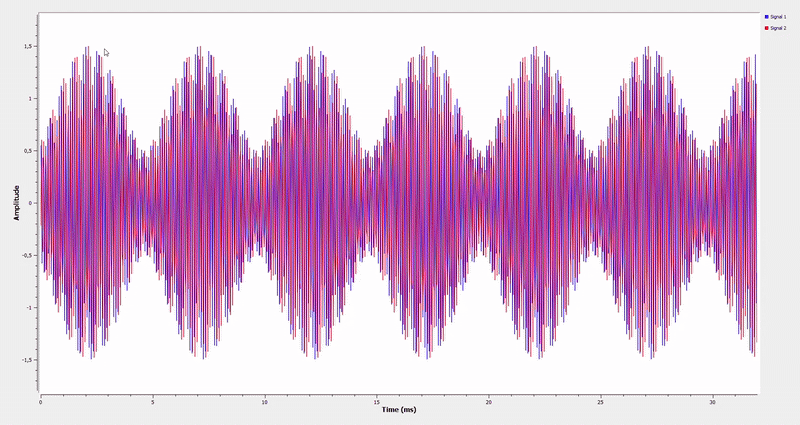Click the 10 ms tick label
Image resolution: width=800 pixels, height=425 pixels.
click(x=264, y=401)
